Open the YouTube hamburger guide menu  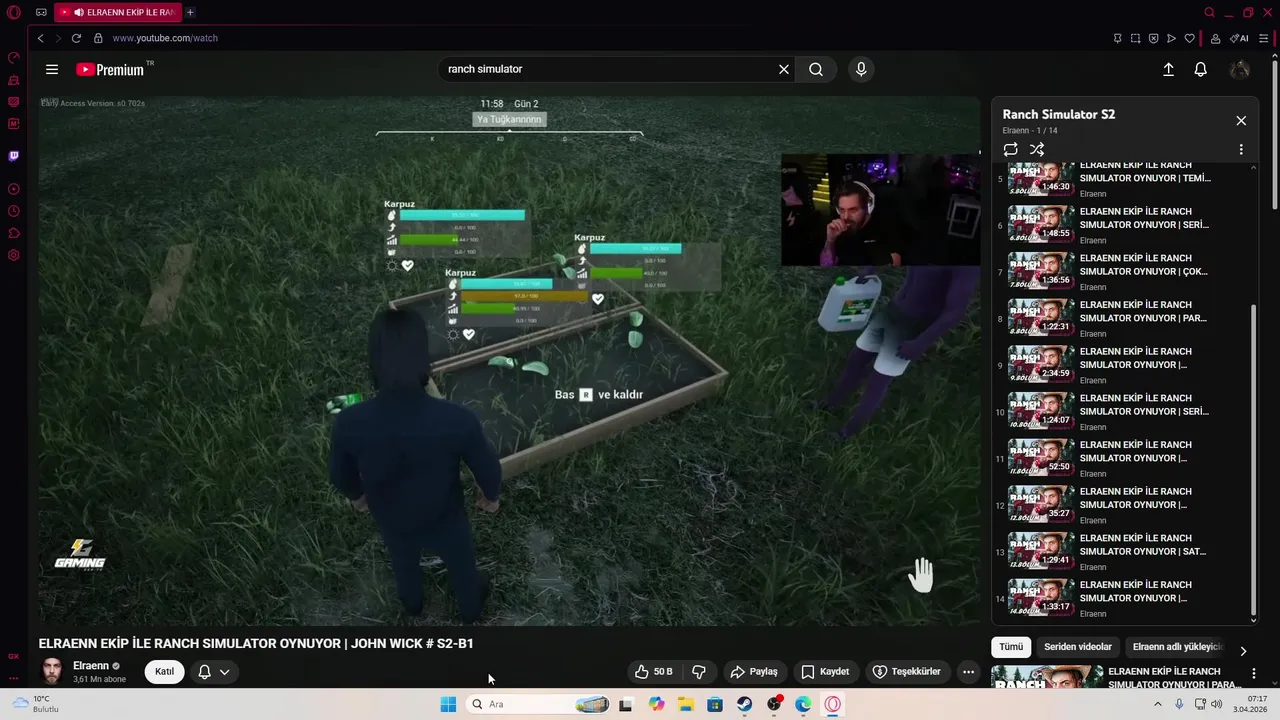tap(52, 69)
